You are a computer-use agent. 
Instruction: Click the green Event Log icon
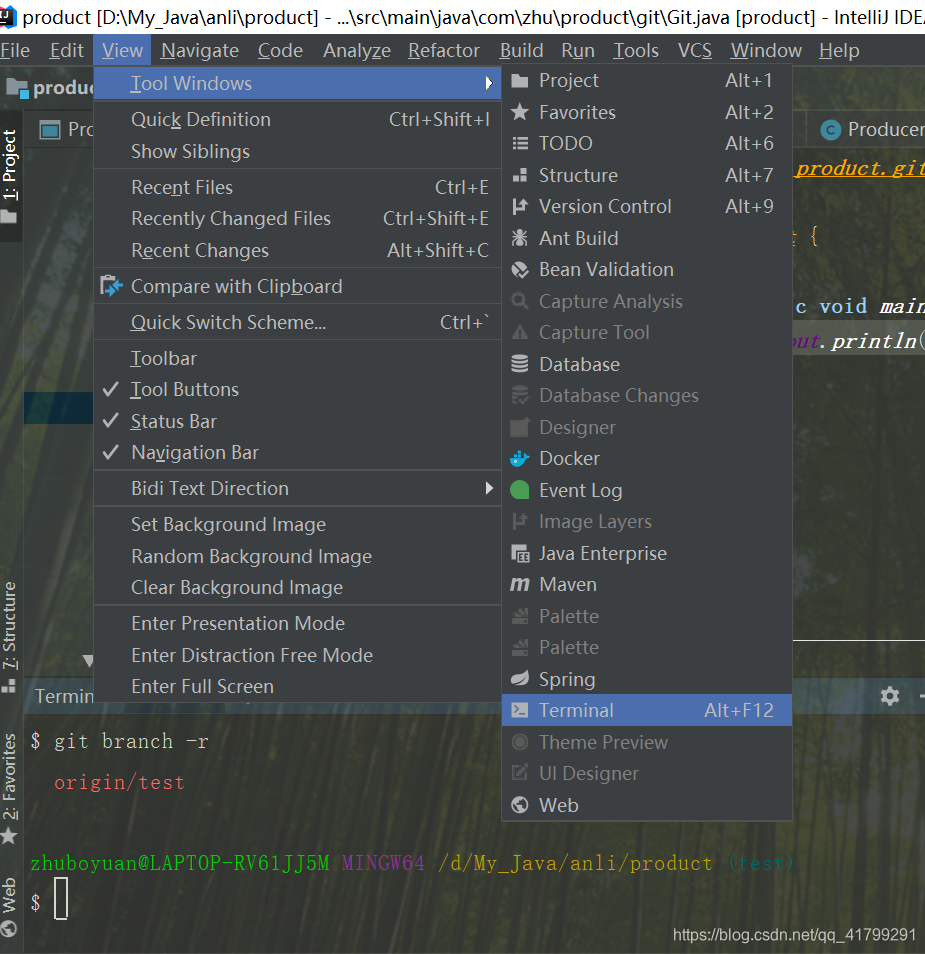[520, 490]
